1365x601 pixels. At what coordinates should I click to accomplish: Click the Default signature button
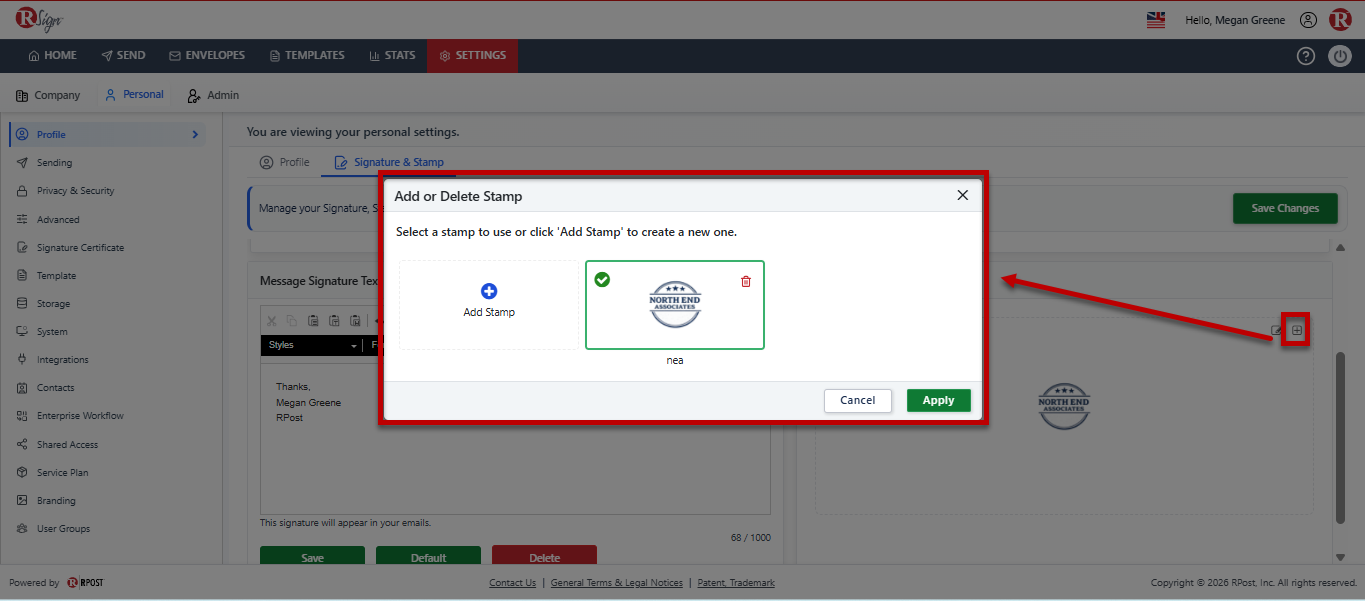[x=428, y=557]
